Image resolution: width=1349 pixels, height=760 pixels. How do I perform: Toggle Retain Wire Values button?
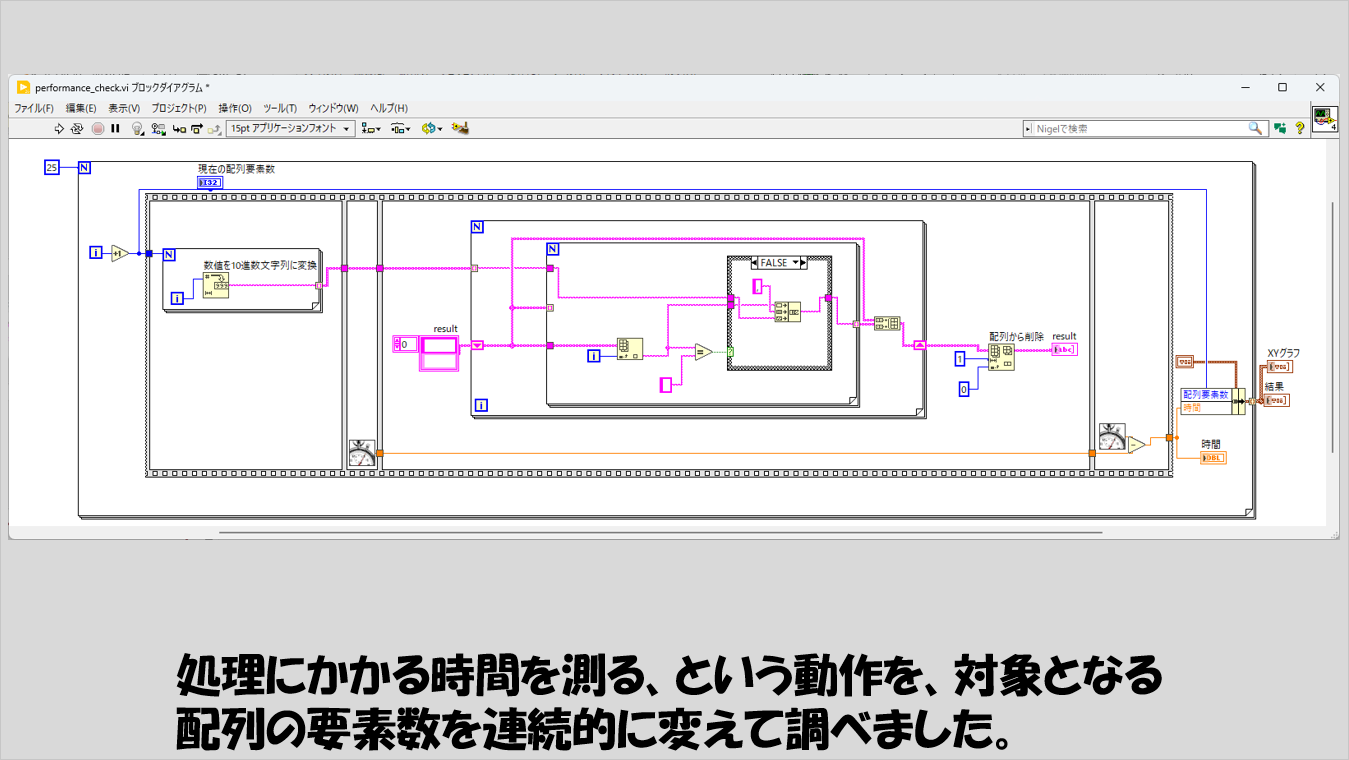point(158,129)
